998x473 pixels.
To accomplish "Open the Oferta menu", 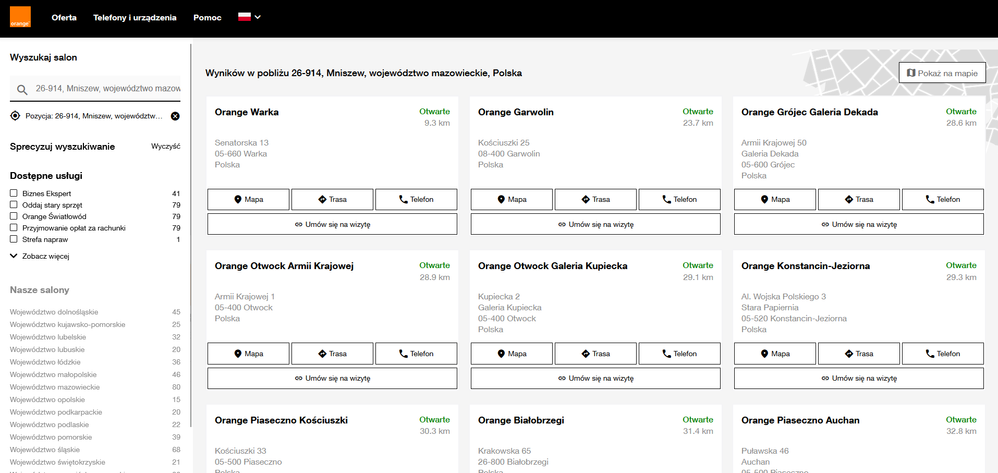I will (x=64, y=18).
